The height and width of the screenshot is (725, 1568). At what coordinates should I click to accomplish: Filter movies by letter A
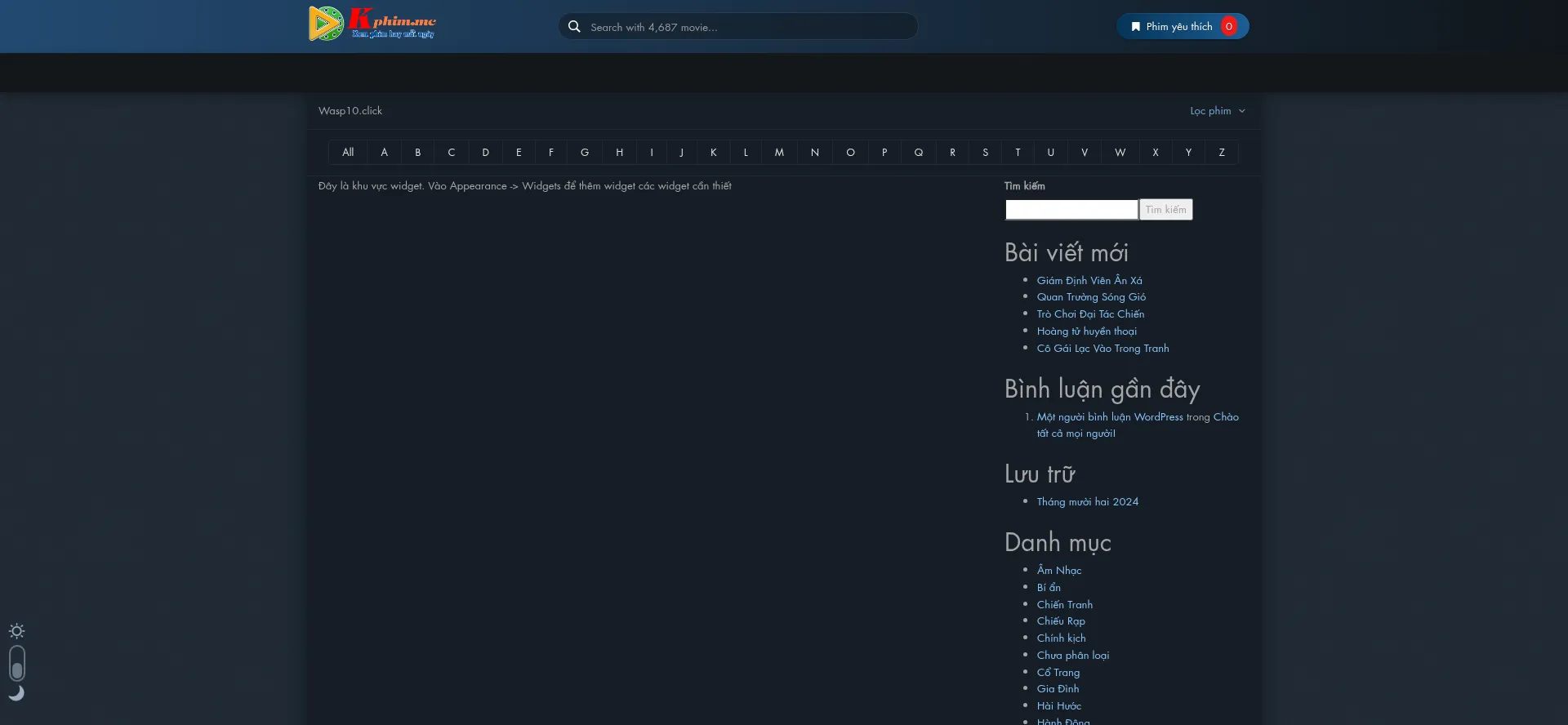pos(384,153)
